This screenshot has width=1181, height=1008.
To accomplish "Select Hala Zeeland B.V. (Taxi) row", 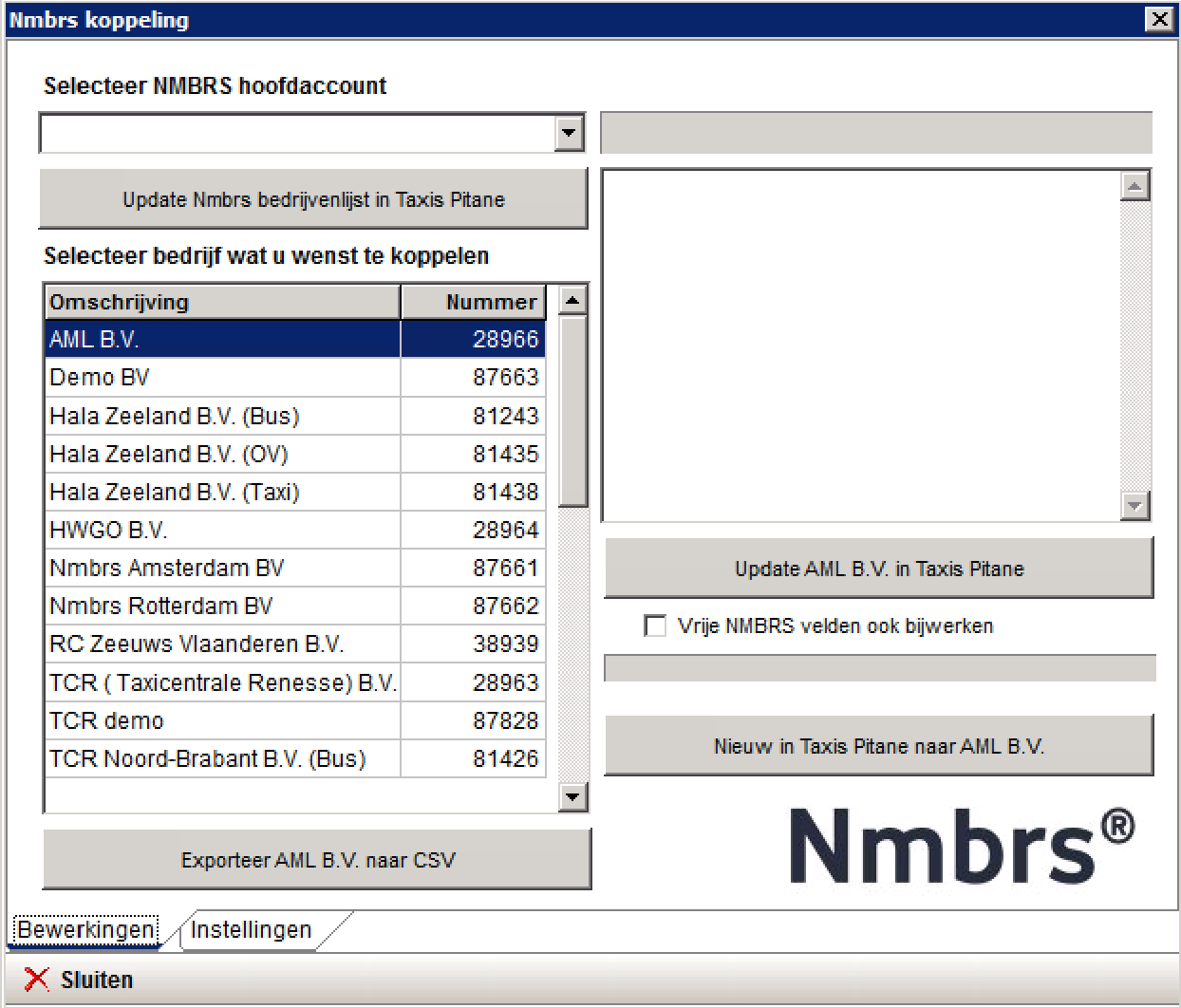I will click(295, 492).
